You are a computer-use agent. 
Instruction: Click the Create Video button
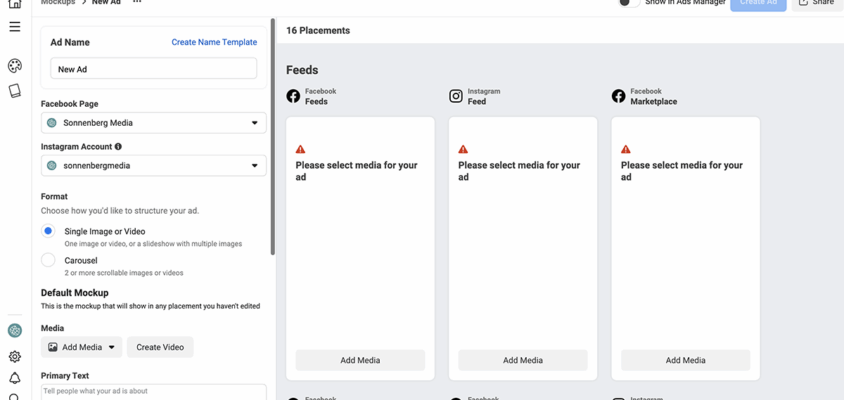point(160,347)
